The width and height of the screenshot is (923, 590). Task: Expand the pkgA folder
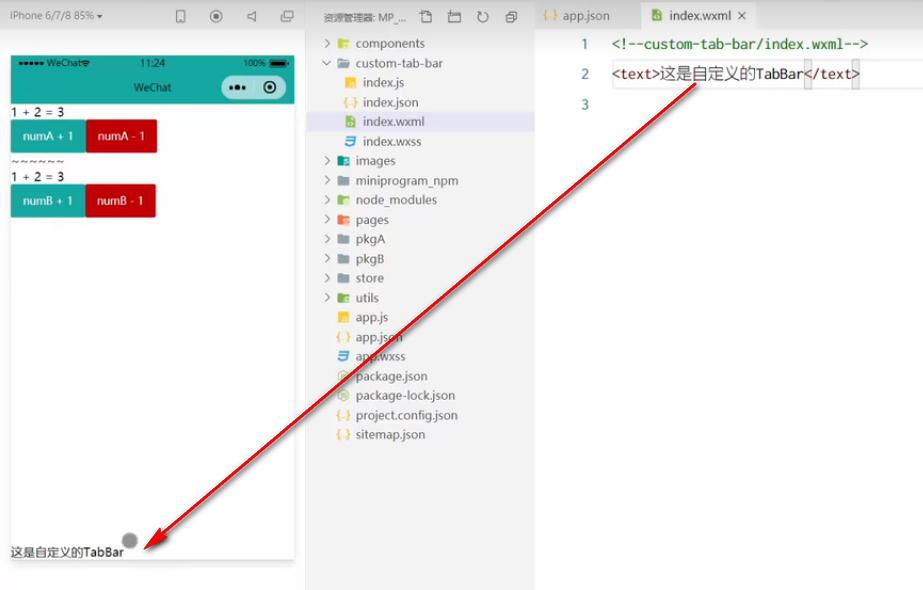pyautogui.click(x=327, y=239)
